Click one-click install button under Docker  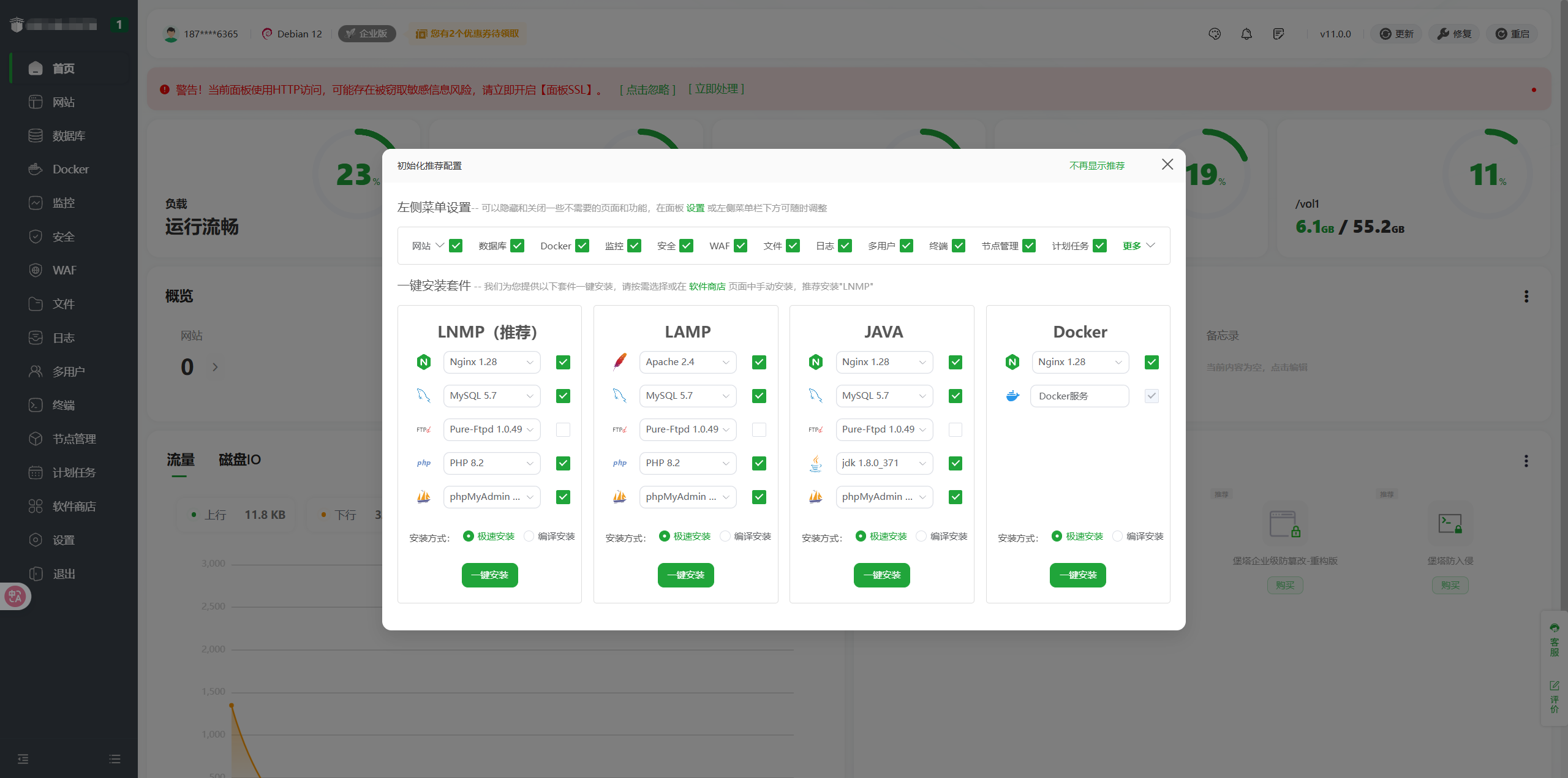point(1077,575)
